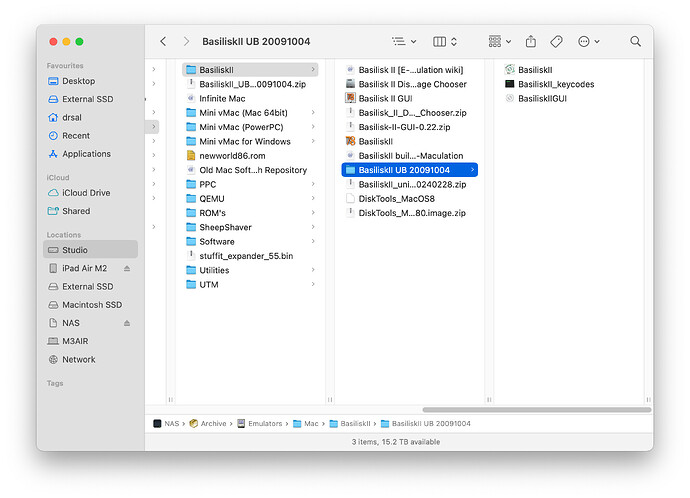Eject the NAS volume
The height and width of the screenshot is (498, 690).
click(127, 323)
